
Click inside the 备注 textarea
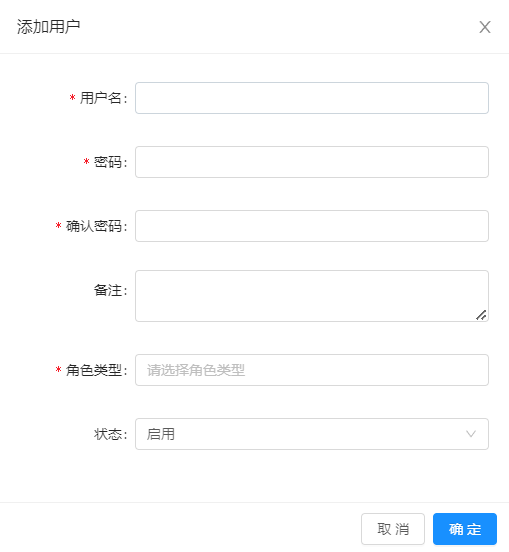(x=312, y=296)
